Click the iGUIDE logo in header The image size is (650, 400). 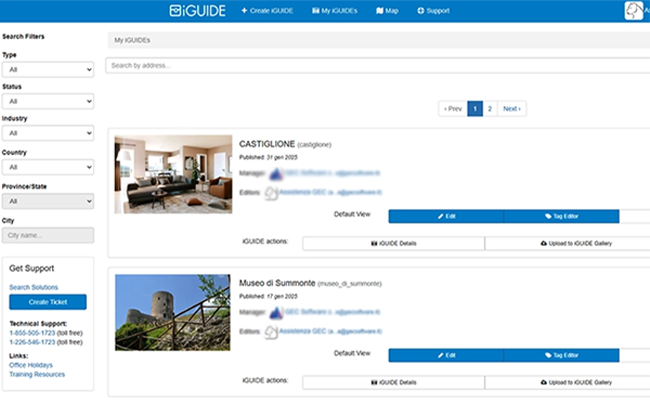[197, 11]
